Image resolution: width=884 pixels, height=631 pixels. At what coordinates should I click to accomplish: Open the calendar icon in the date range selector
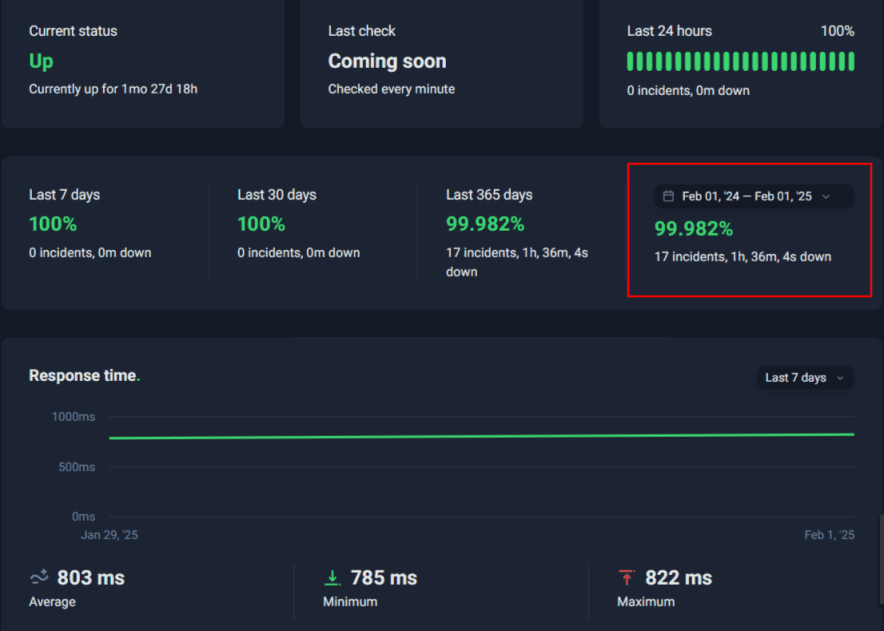(667, 196)
